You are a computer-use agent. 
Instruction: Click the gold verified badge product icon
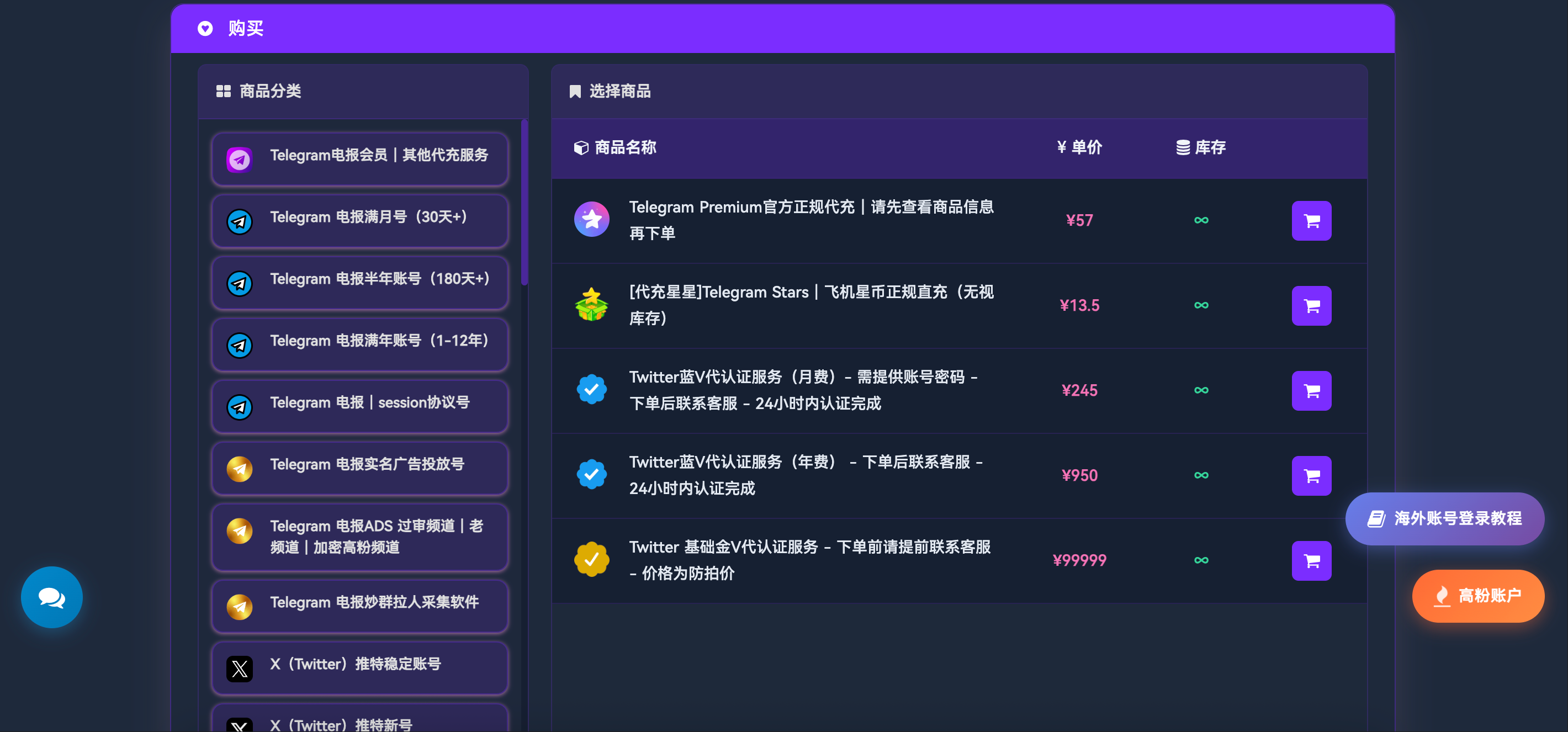(591, 559)
